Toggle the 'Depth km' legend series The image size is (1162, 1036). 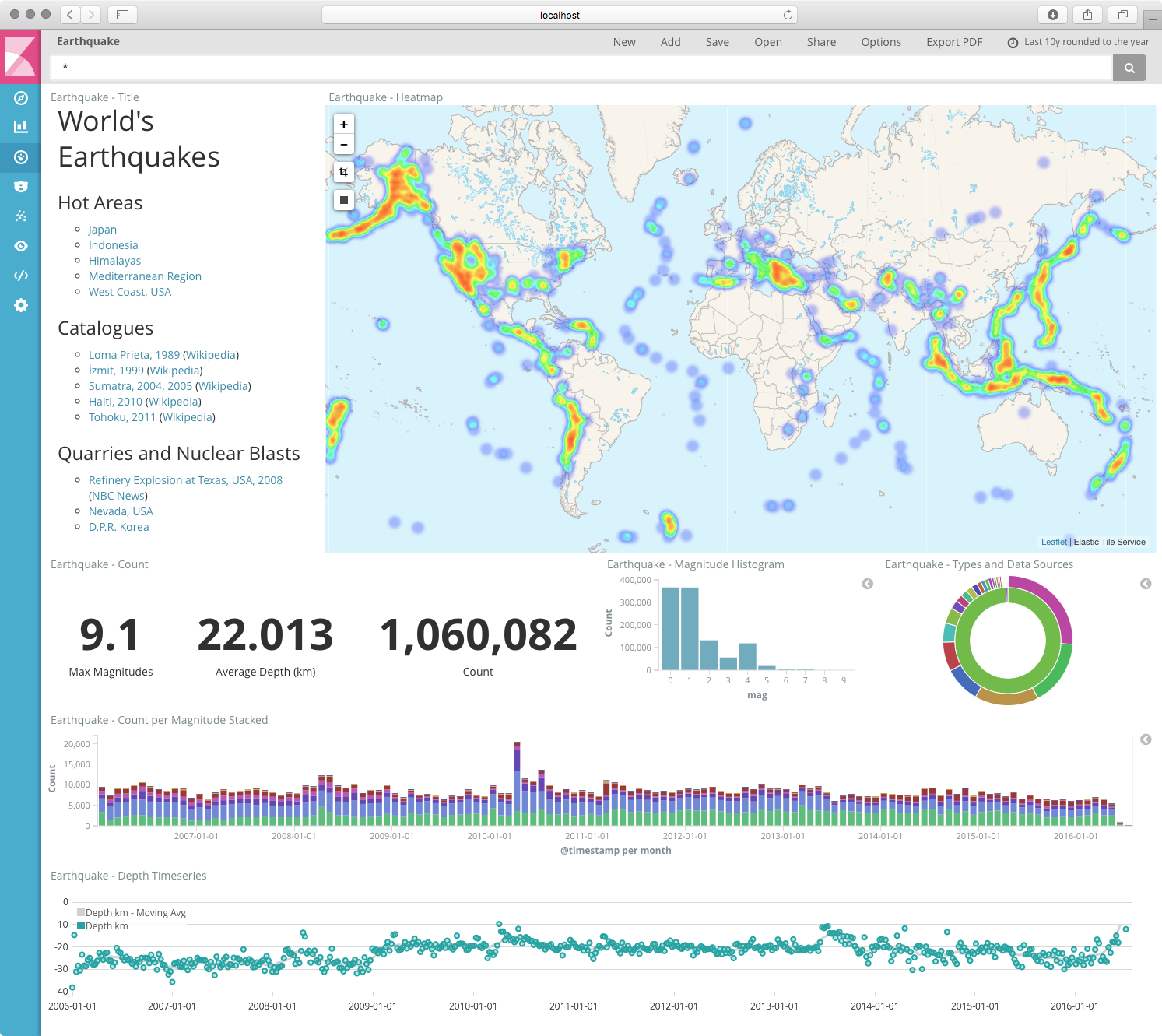106,926
